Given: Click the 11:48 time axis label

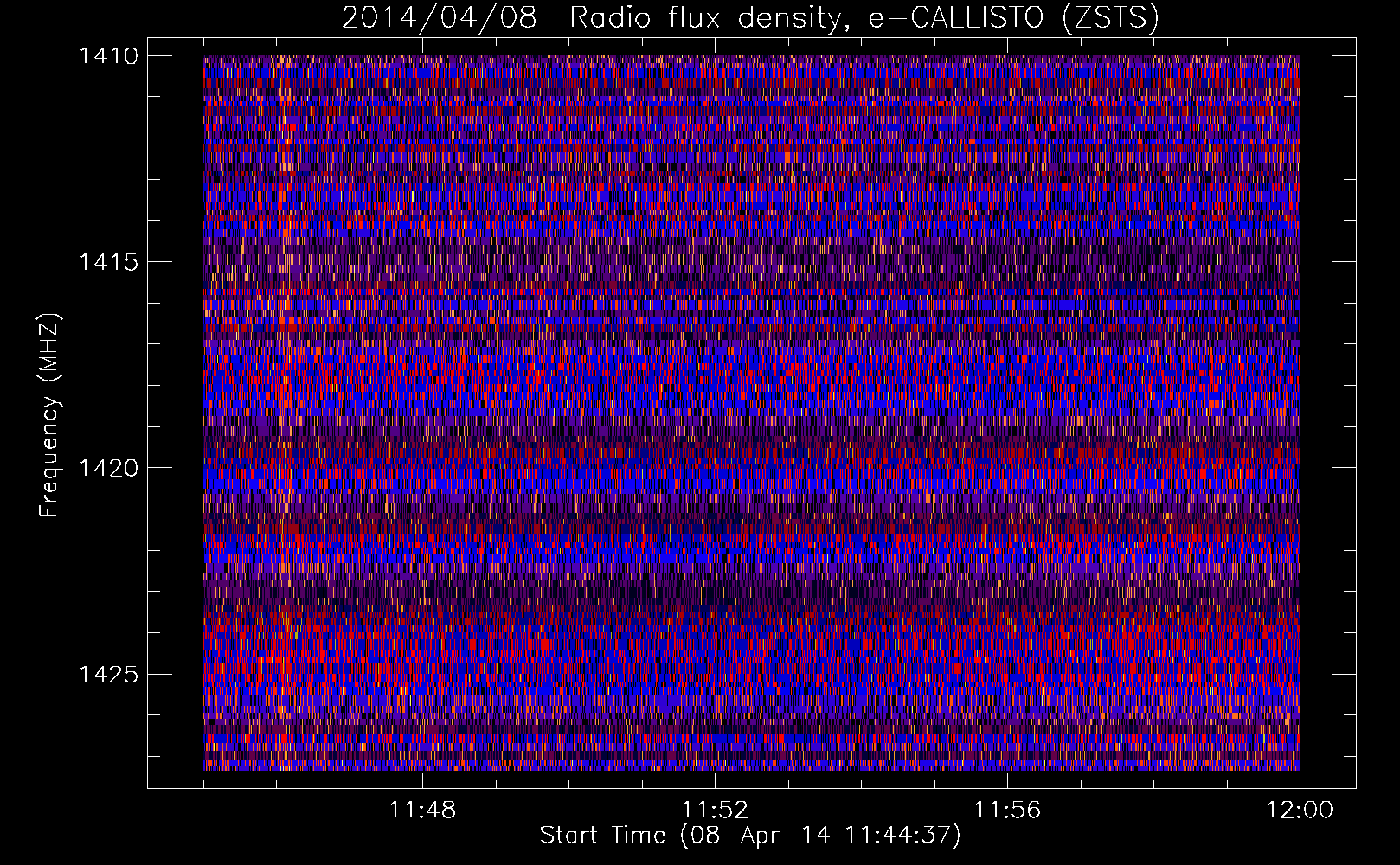Looking at the screenshot, I should coord(422,811).
